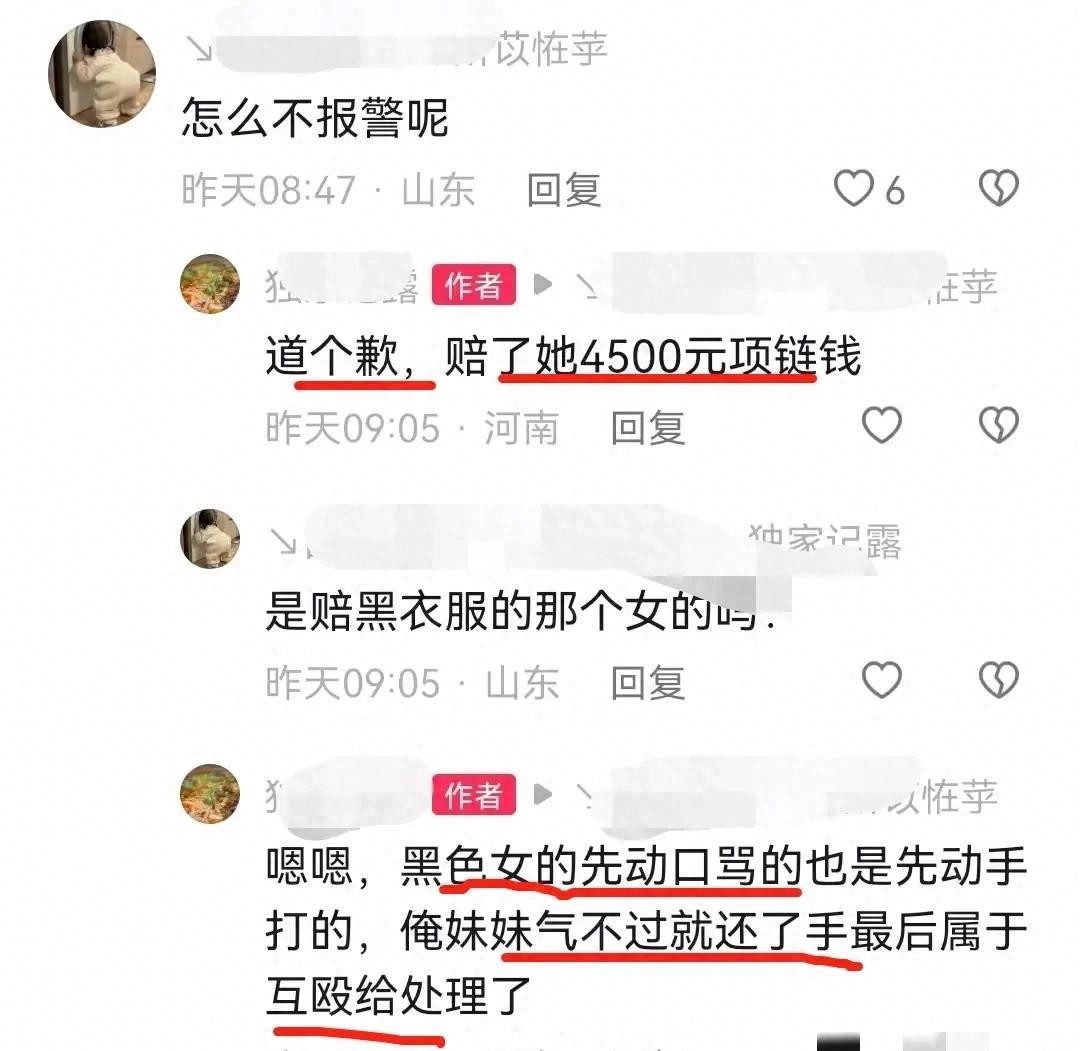
Task: Open 独家记露 username in third comment
Action: [824, 541]
